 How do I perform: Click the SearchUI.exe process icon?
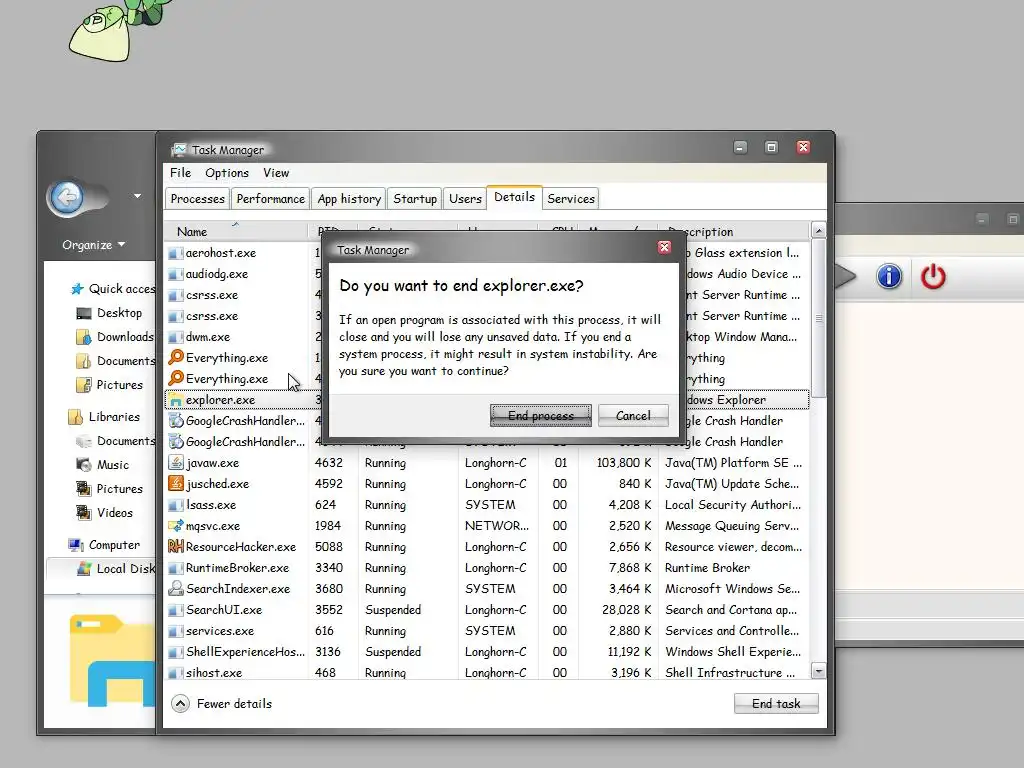point(175,610)
